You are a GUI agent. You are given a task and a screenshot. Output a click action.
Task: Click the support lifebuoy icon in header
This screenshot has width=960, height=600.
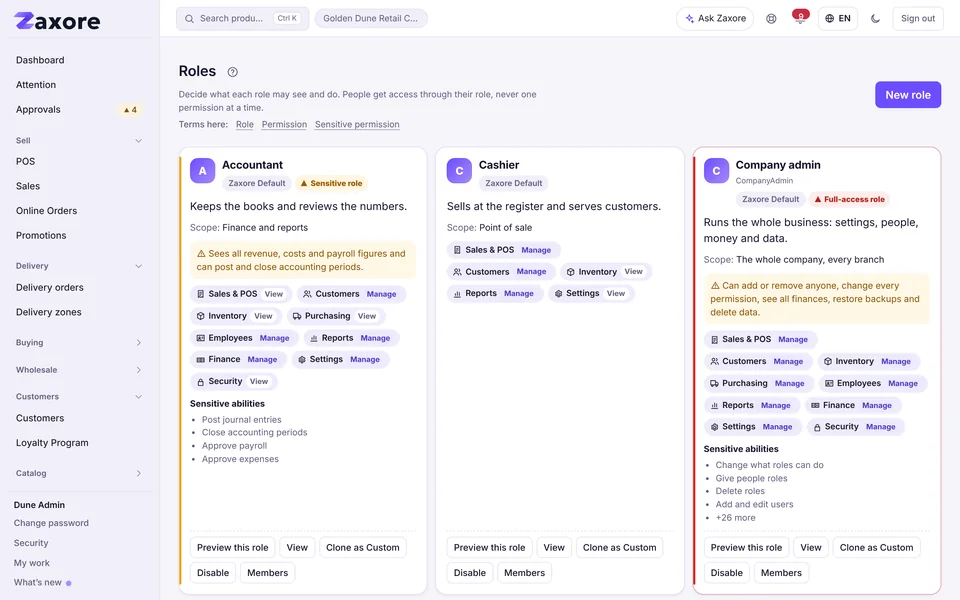pos(771,18)
